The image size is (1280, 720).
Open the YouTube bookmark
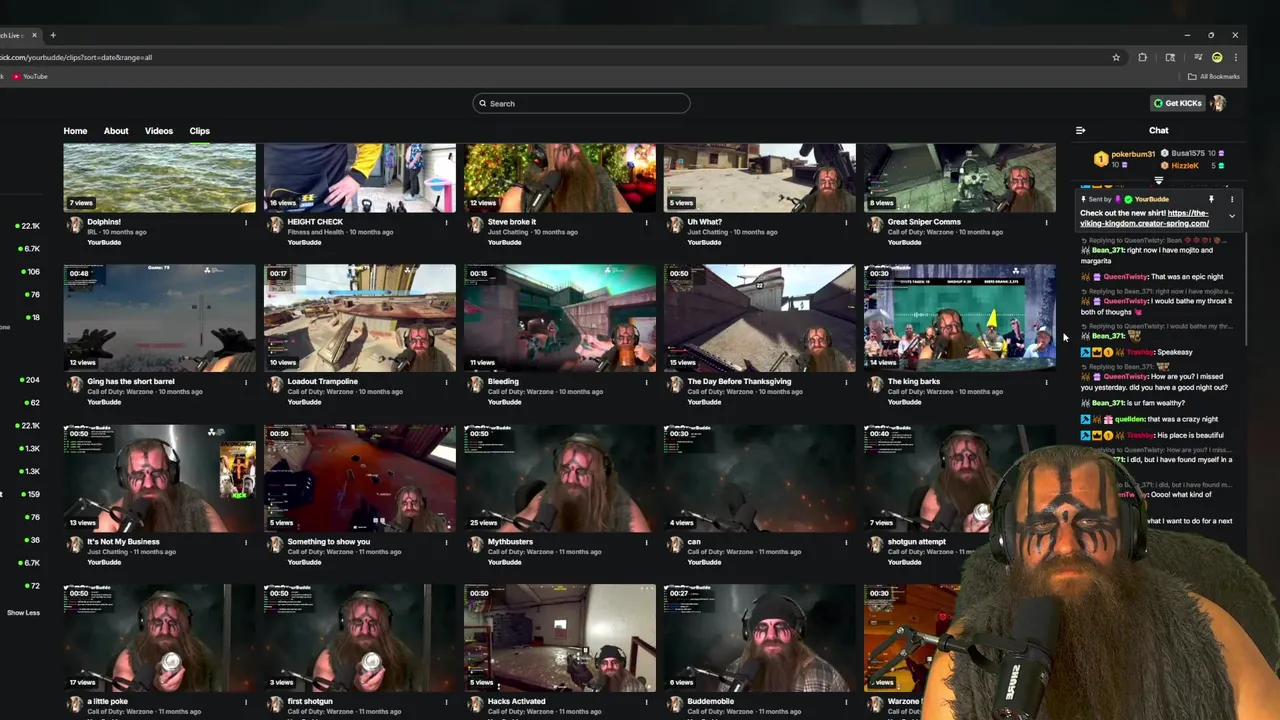[x=30, y=76]
